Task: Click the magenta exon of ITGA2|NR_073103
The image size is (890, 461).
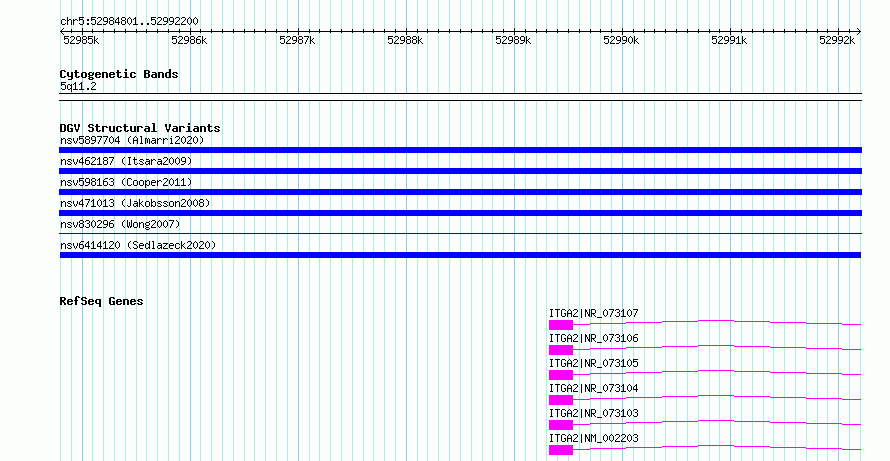Action: (561, 425)
